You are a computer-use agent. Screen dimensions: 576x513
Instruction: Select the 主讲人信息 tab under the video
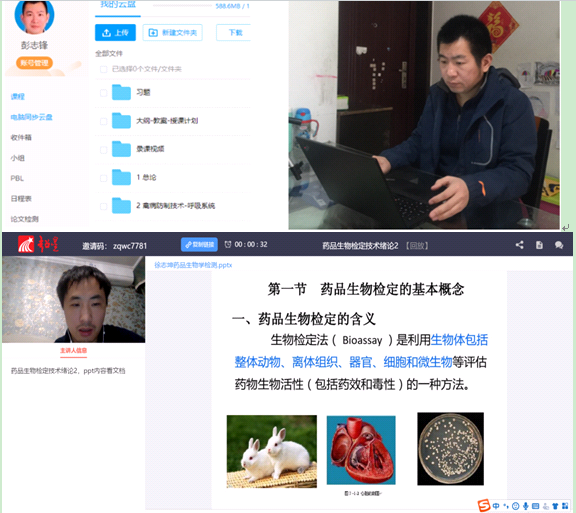[x=73, y=351]
